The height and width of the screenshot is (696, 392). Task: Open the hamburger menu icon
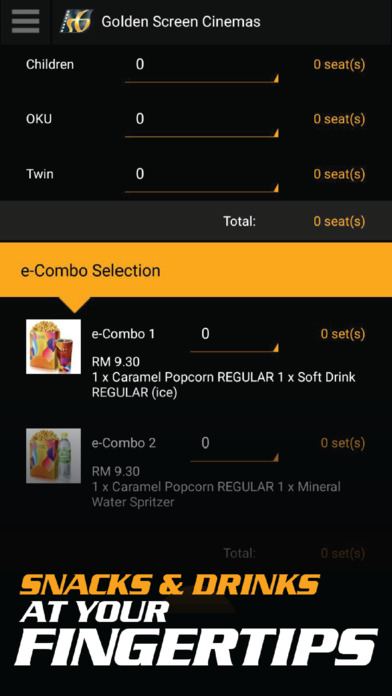[x=25, y=22]
